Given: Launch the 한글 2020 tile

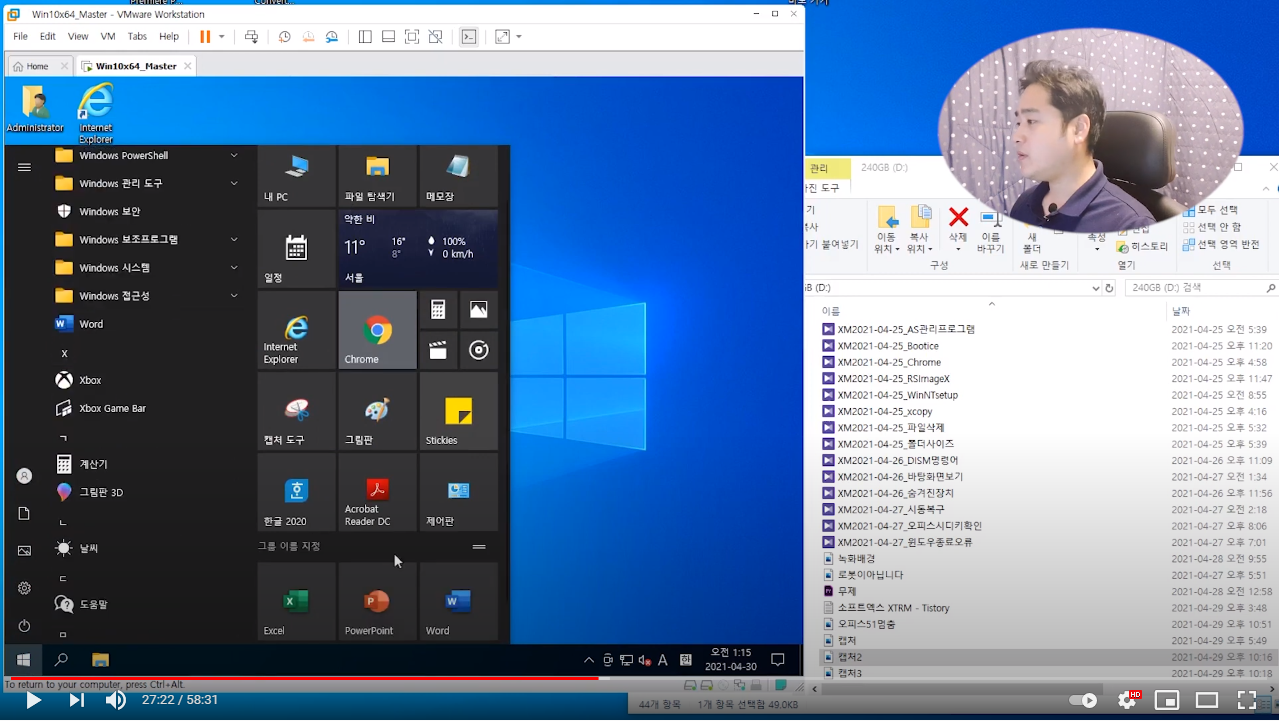Looking at the screenshot, I should (296, 492).
